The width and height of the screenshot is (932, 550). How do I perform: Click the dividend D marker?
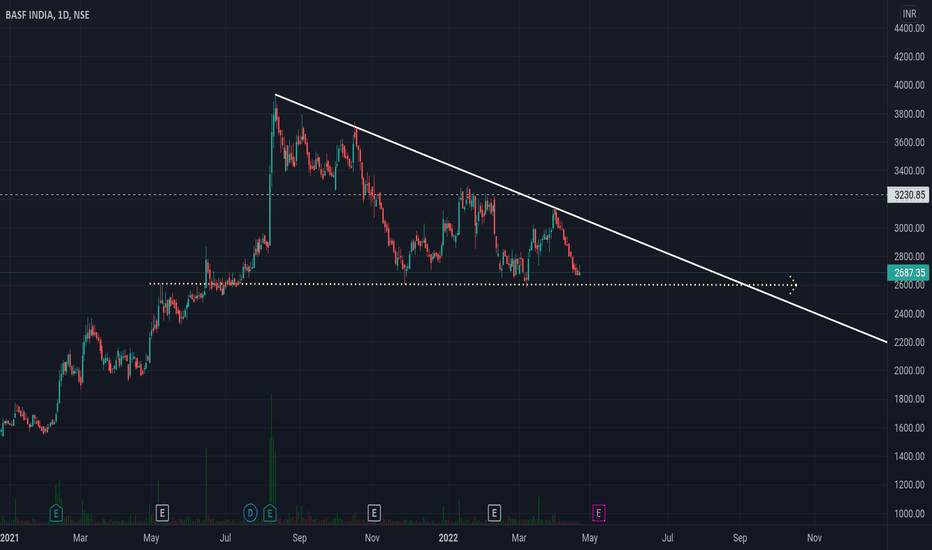click(x=250, y=513)
